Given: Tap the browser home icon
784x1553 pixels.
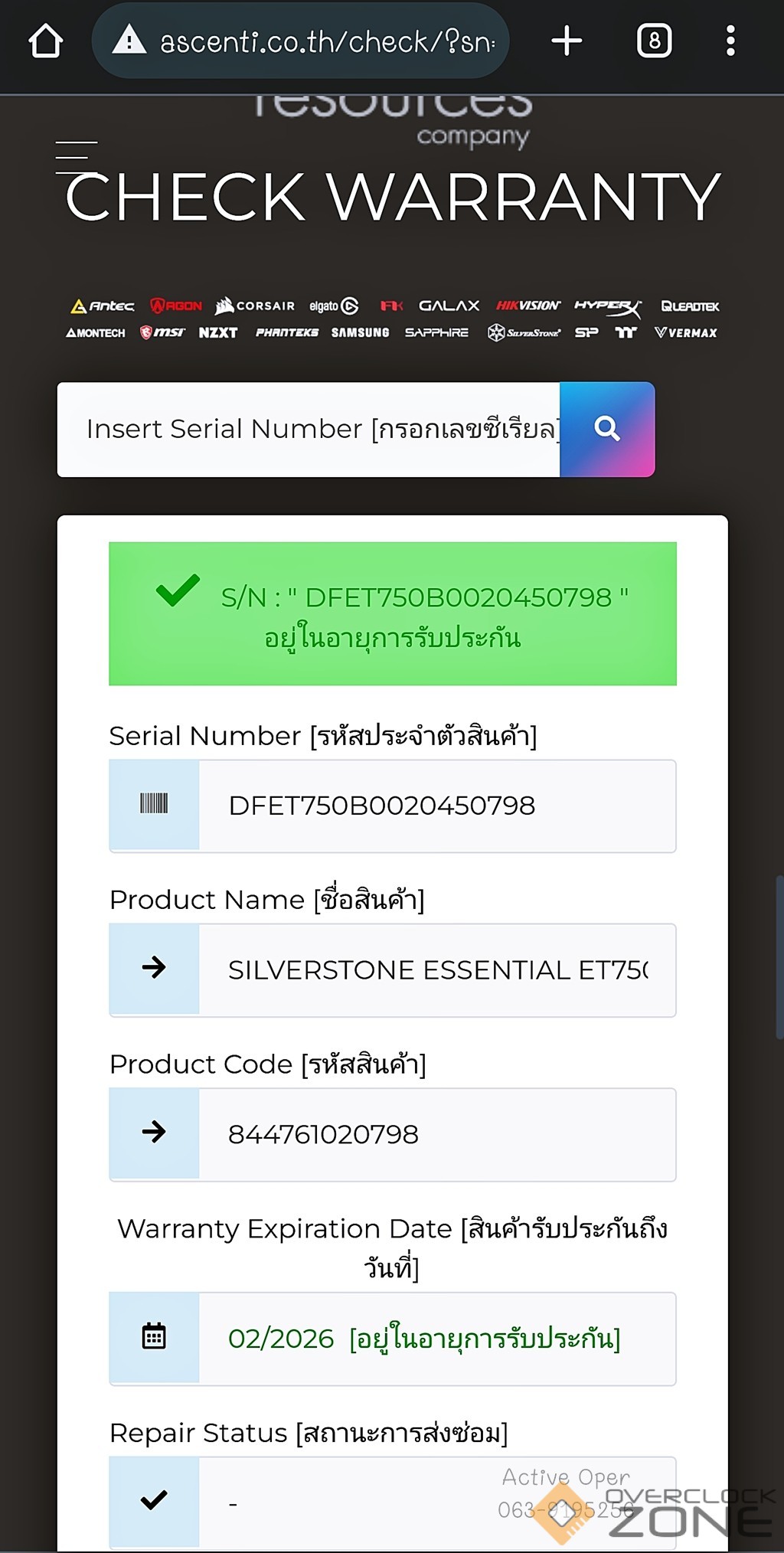Looking at the screenshot, I should pyautogui.click(x=45, y=41).
